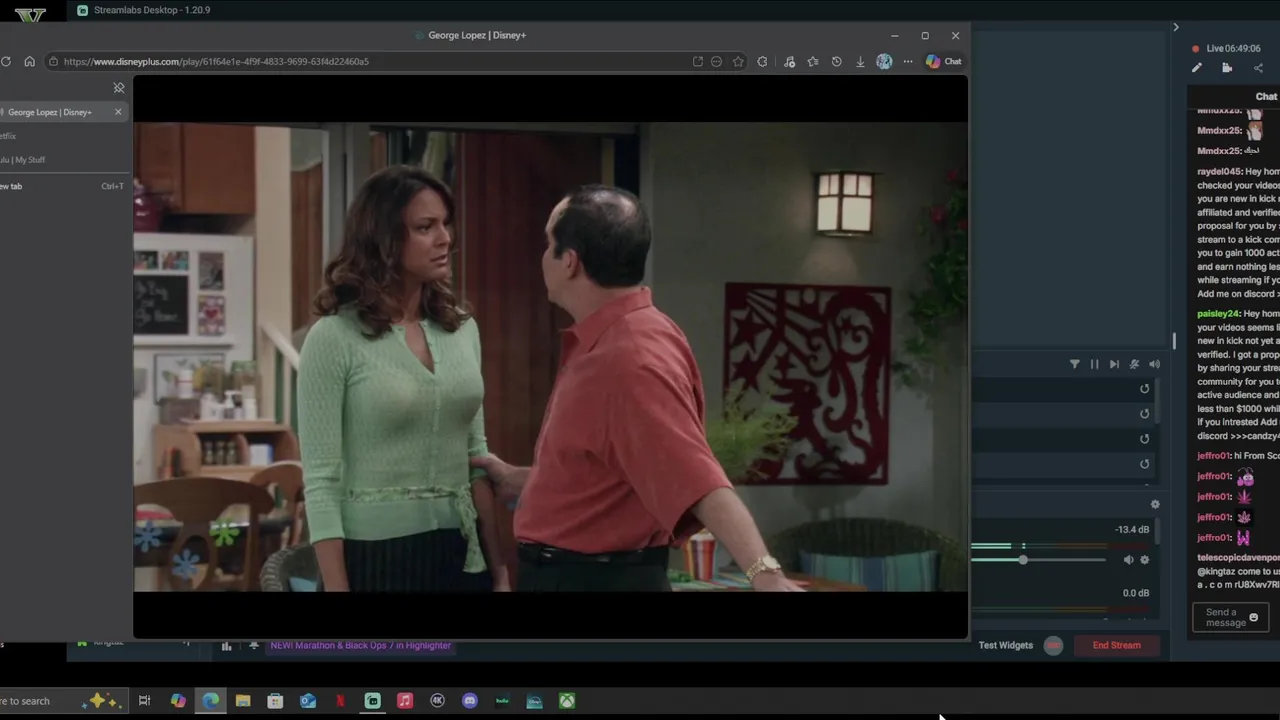The width and height of the screenshot is (1280, 720).
Task: Replay the fourth event row
Action: (x=1145, y=464)
